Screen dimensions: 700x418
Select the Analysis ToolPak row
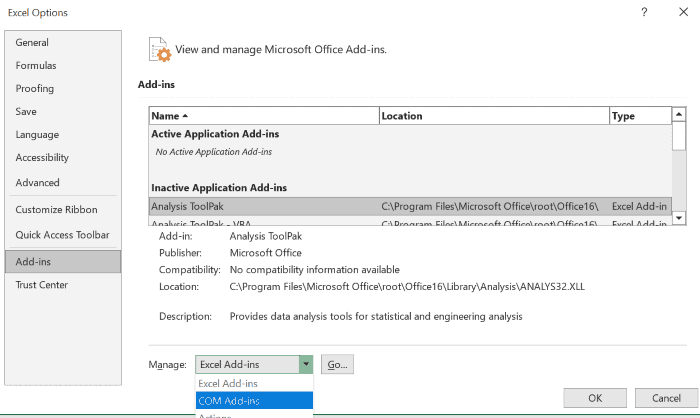click(x=410, y=206)
